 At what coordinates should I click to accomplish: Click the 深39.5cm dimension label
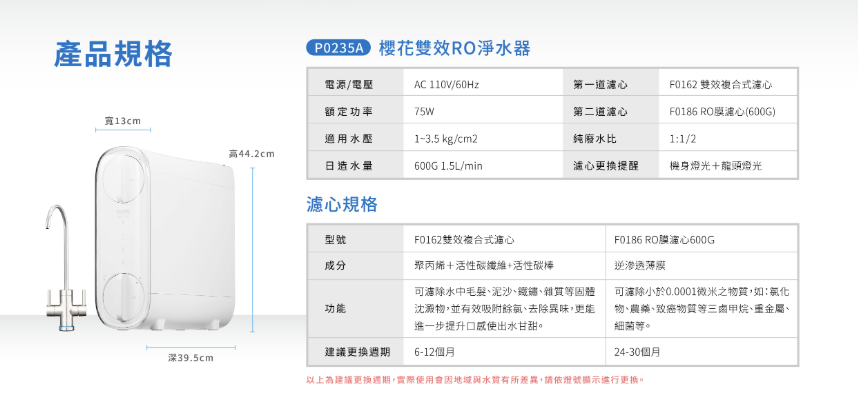coord(190,358)
